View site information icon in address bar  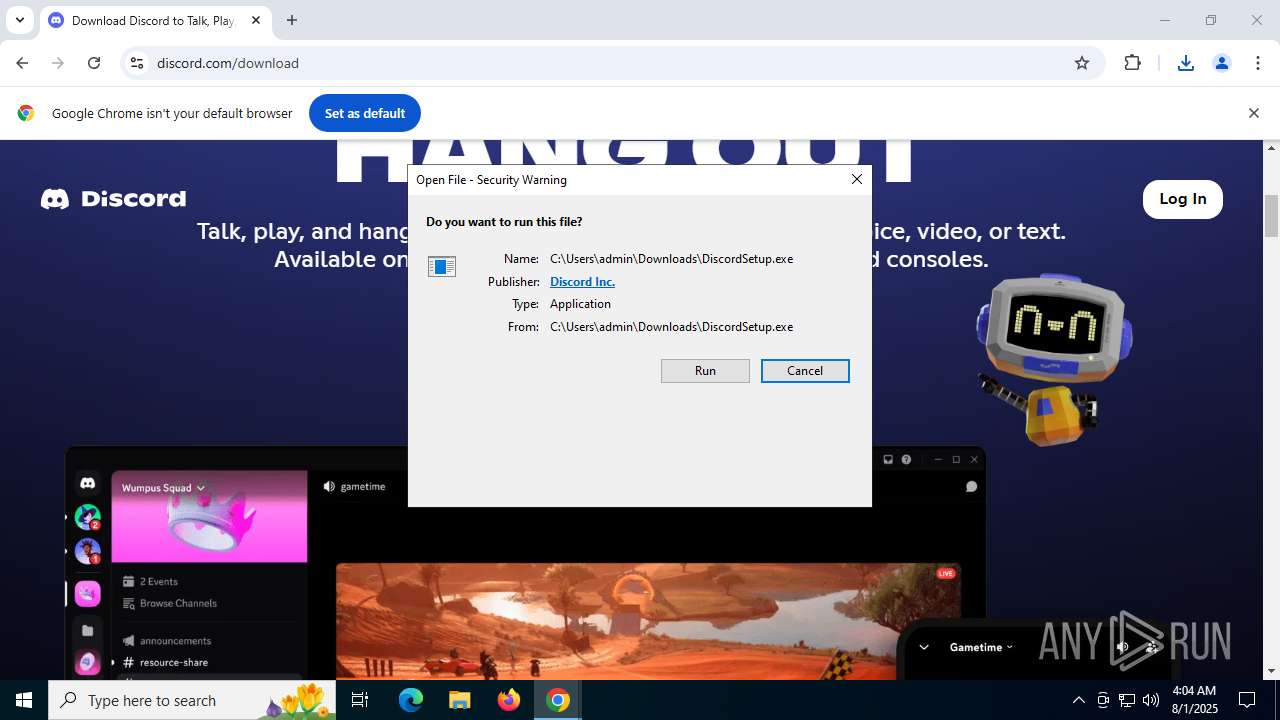pyautogui.click(x=138, y=63)
